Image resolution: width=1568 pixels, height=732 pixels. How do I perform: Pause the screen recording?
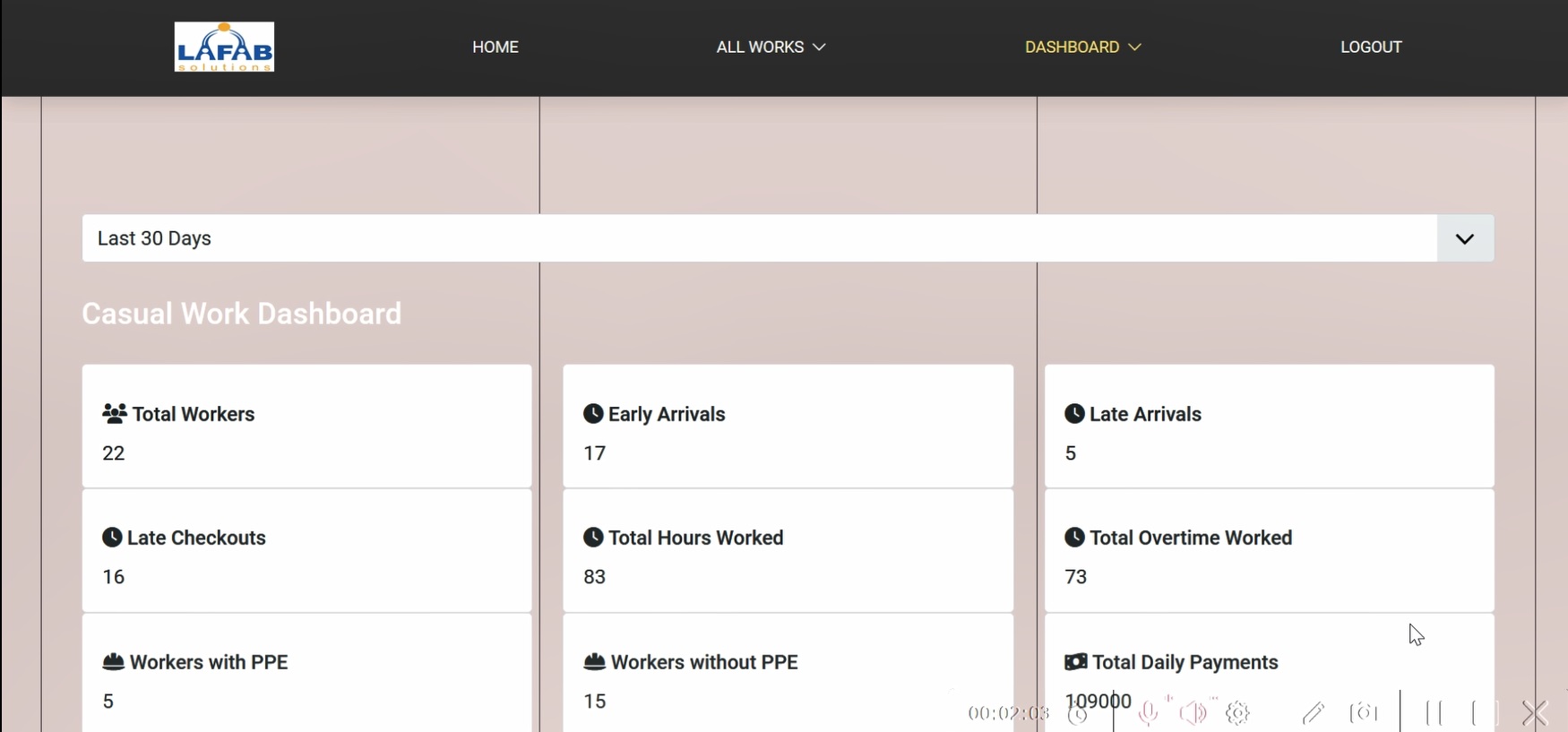coord(1434,713)
